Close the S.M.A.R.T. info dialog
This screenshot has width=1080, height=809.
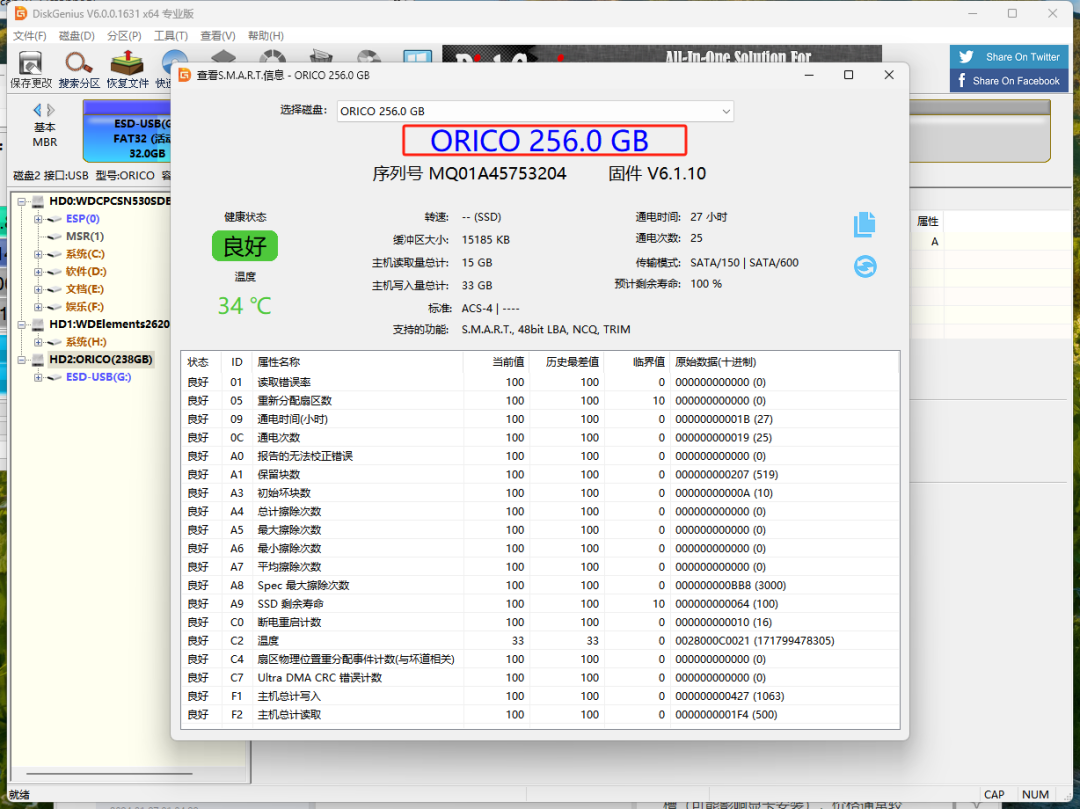889,75
